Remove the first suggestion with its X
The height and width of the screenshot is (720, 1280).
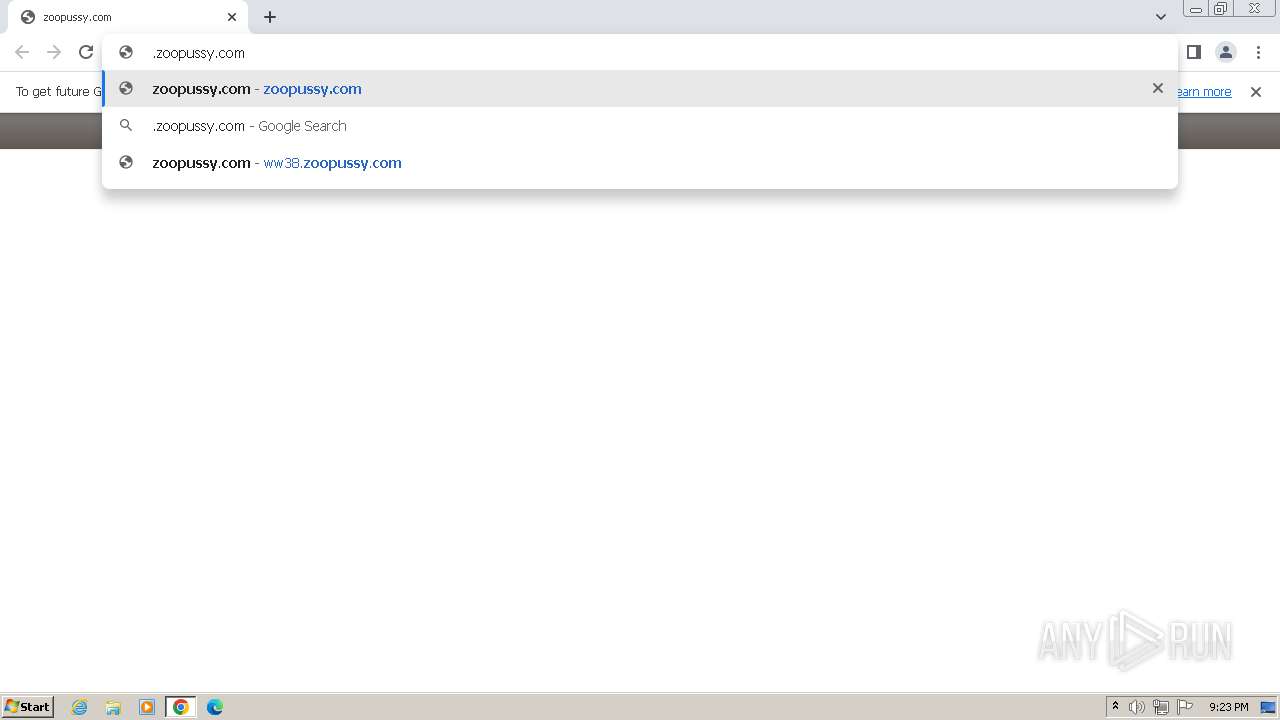1158,88
